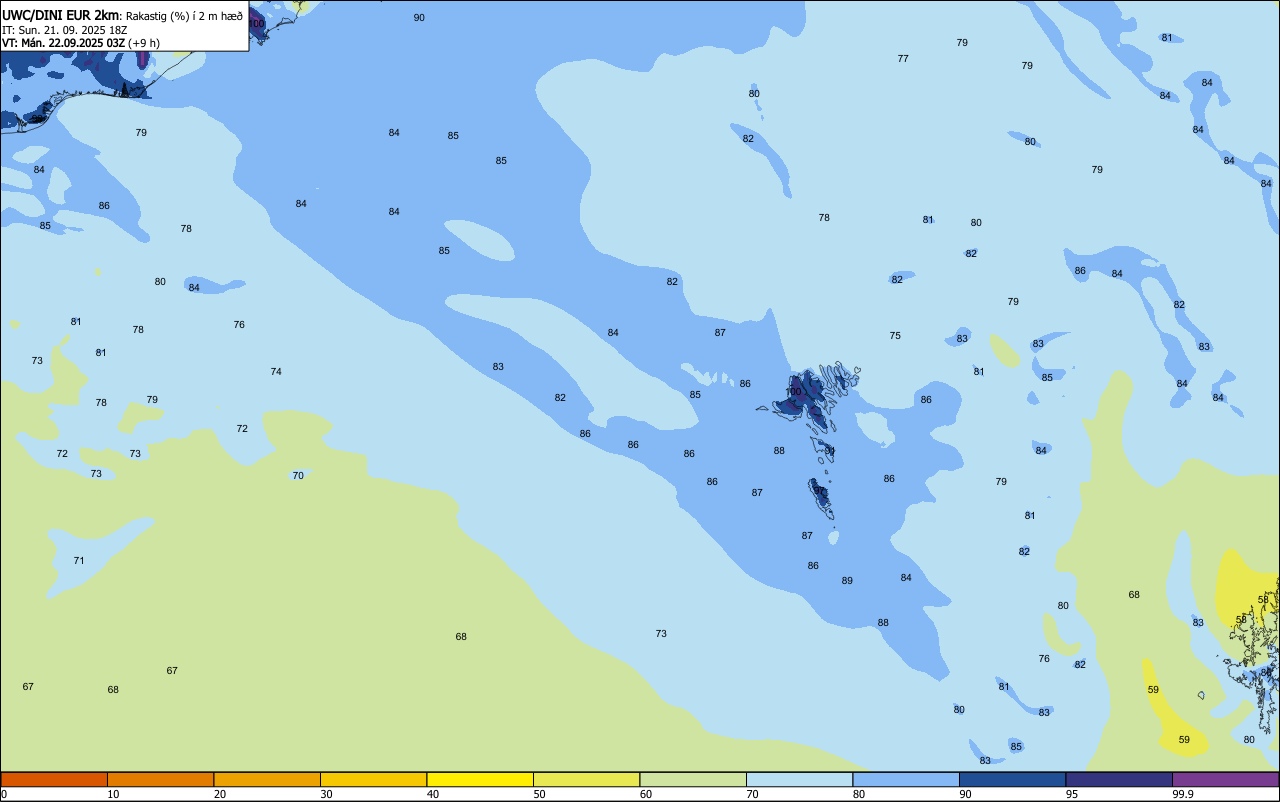
Task: Click the '75' humidity value on the map
Action: pyautogui.click(x=895, y=336)
